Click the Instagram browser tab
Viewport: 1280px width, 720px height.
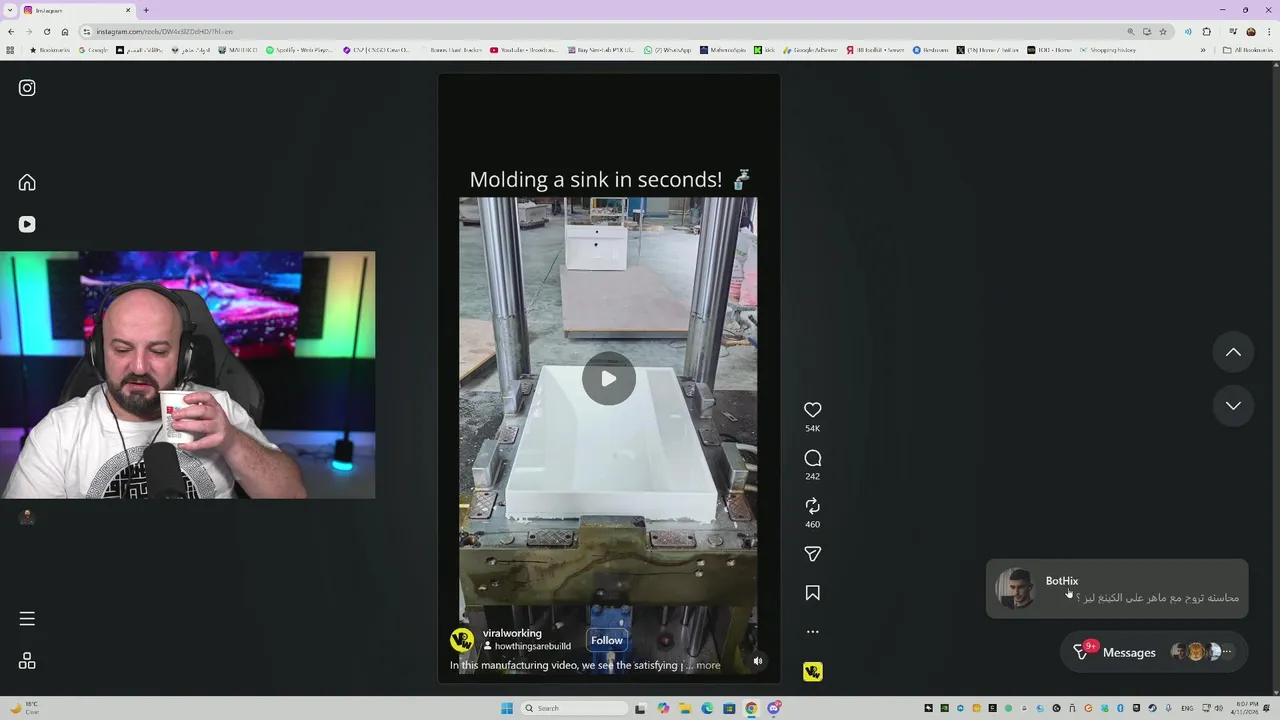tap(75, 10)
